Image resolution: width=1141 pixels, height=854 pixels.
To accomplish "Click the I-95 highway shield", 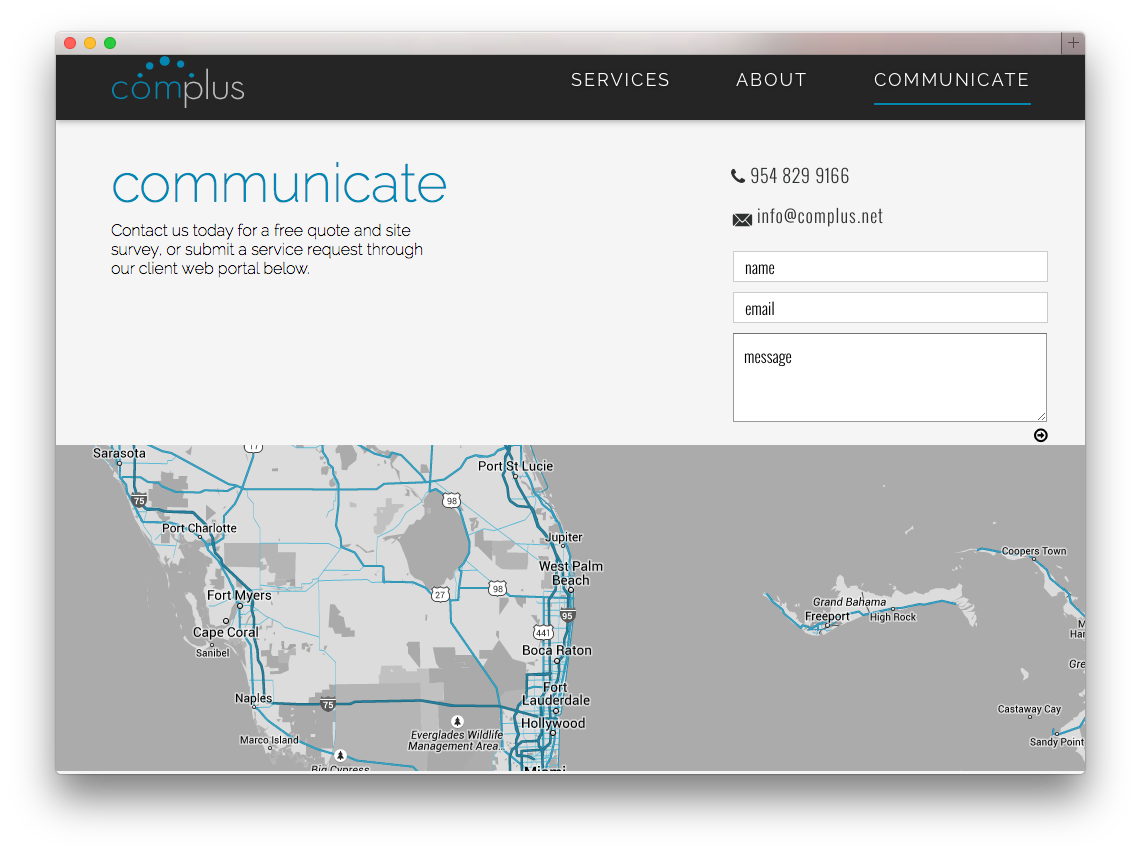I will tap(568, 615).
